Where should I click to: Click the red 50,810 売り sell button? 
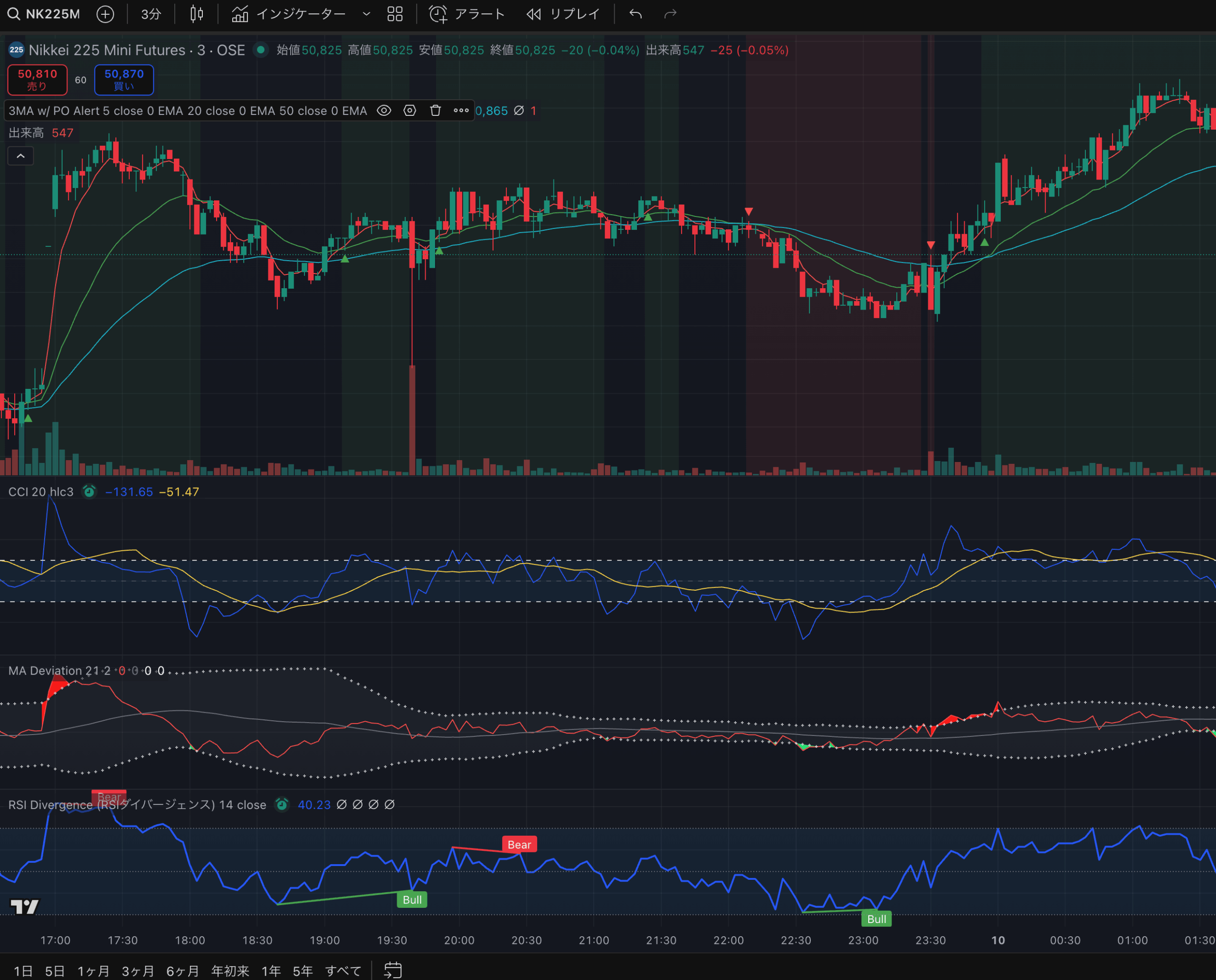pyautogui.click(x=37, y=80)
